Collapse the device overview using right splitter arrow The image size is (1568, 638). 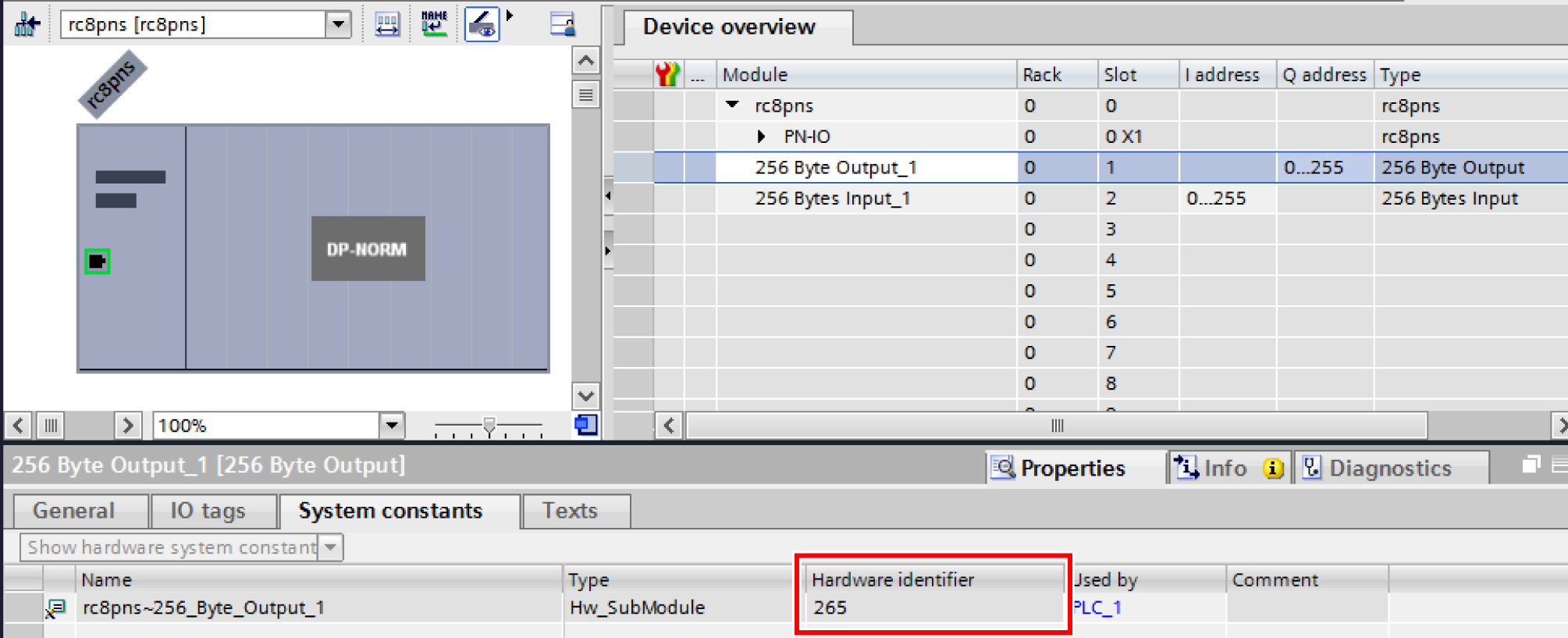tap(608, 251)
